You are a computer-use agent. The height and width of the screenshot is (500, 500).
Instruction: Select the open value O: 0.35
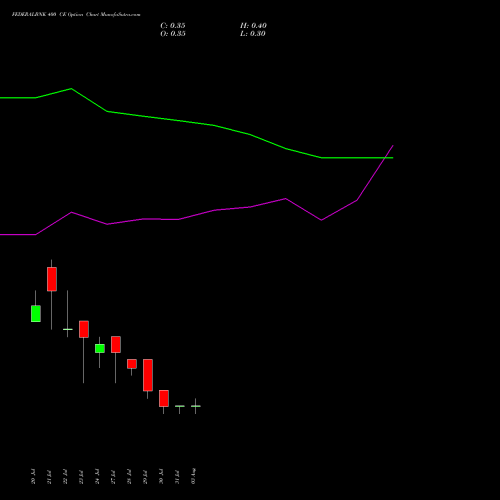coord(173,34)
